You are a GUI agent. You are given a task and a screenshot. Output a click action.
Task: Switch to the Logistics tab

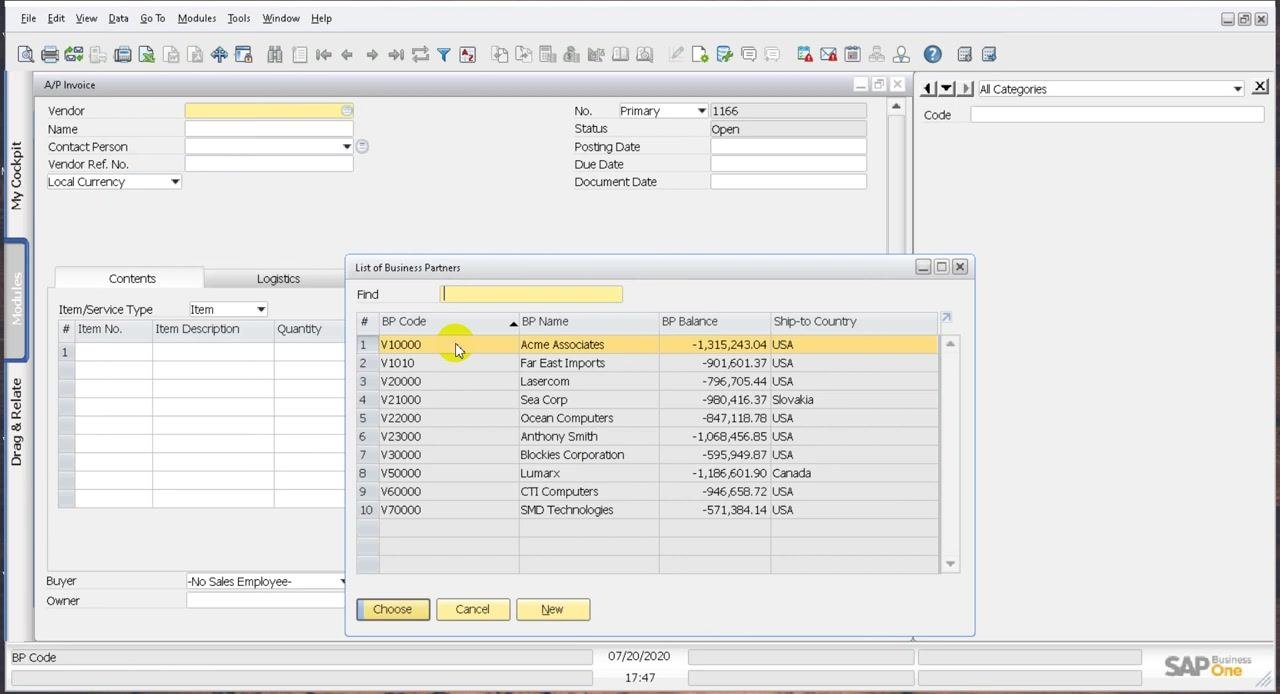point(278,279)
